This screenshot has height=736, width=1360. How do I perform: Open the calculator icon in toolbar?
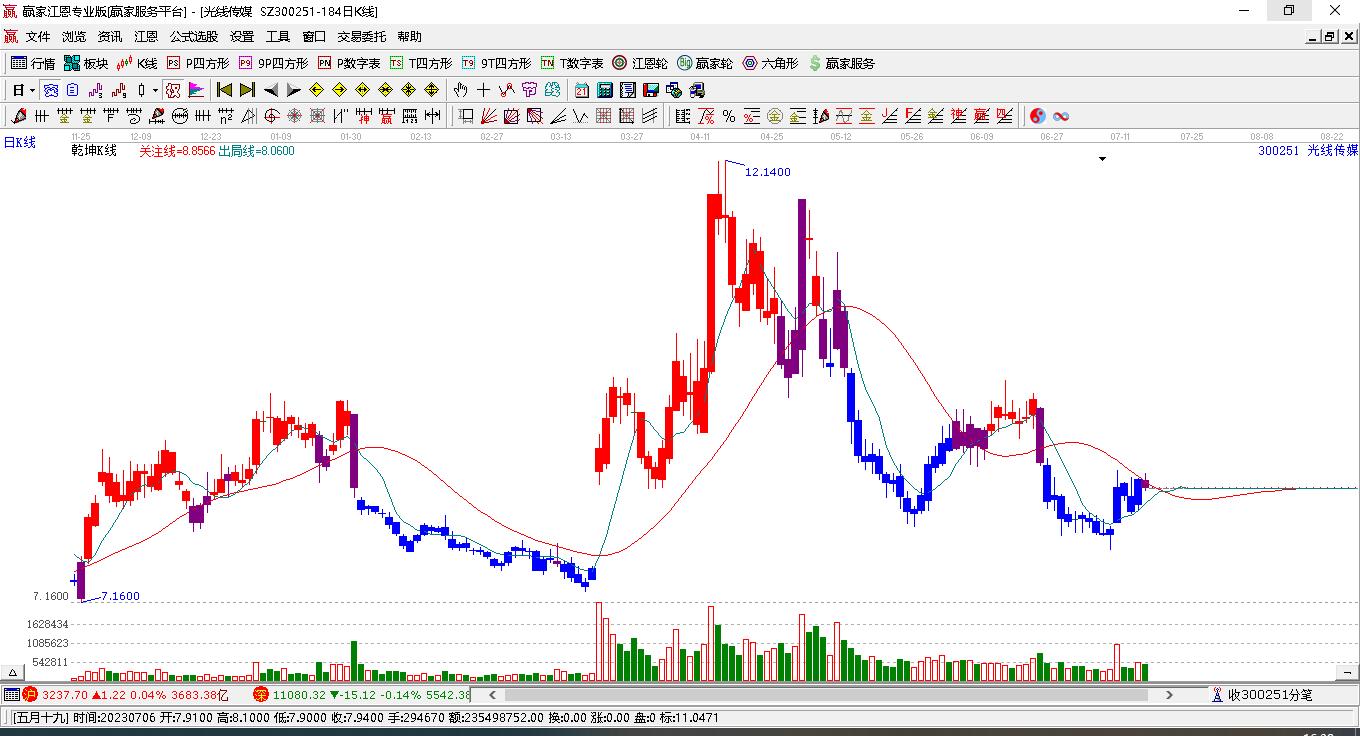pos(605,90)
